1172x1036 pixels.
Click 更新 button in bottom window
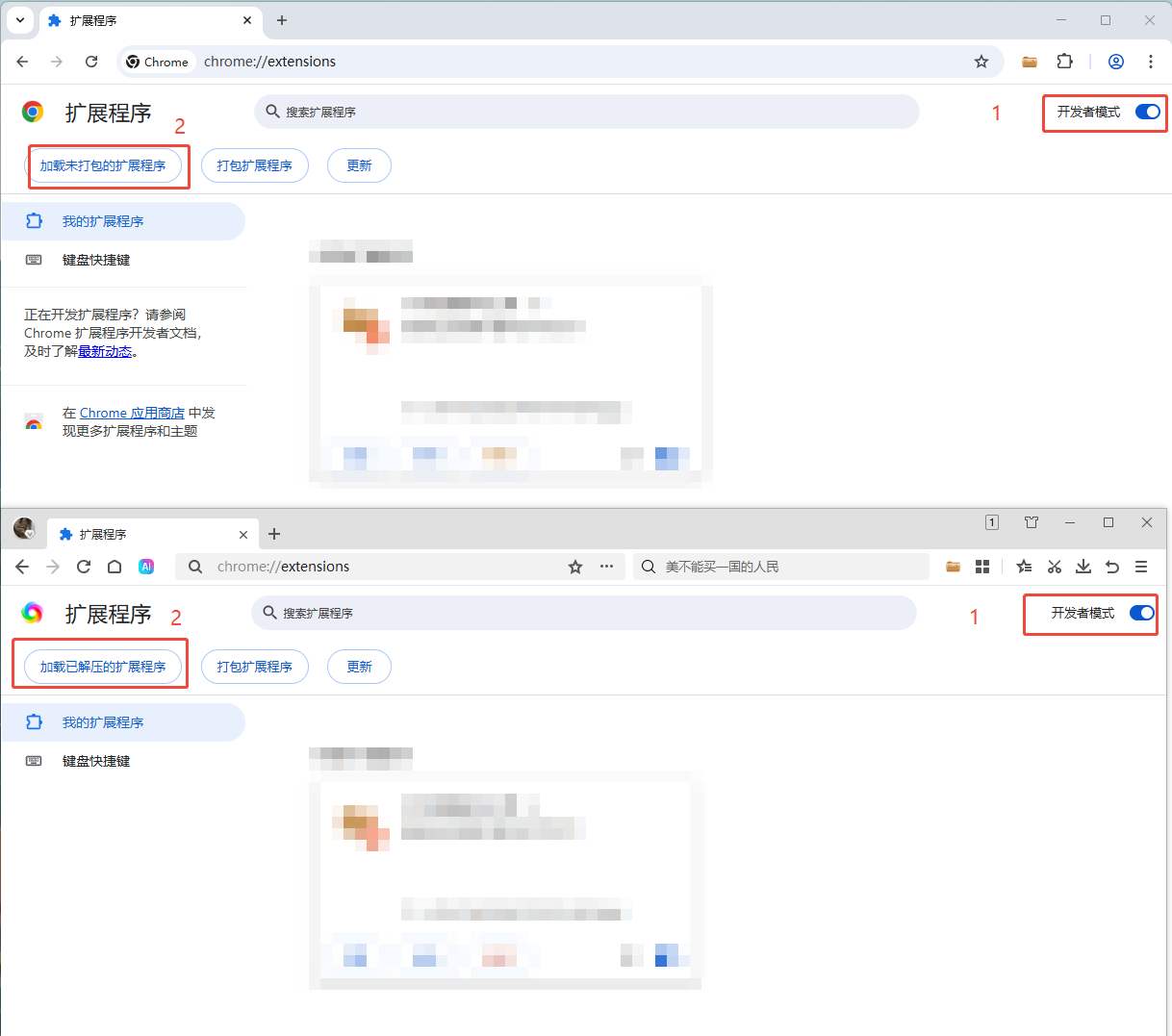(x=359, y=667)
